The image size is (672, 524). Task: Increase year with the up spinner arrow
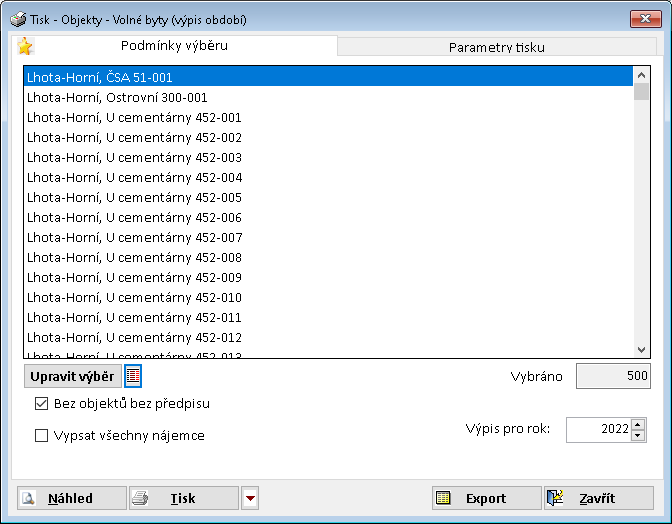pyautogui.click(x=638, y=424)
